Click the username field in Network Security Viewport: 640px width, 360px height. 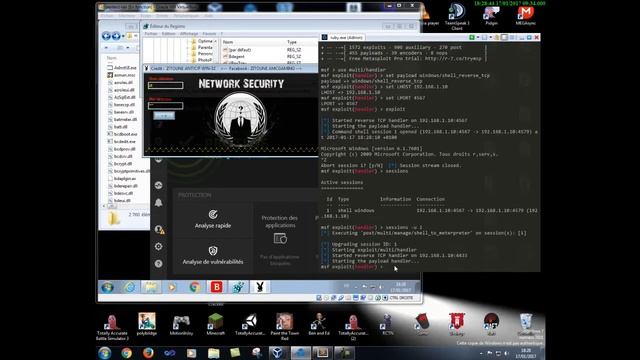(x=165, y=85)
